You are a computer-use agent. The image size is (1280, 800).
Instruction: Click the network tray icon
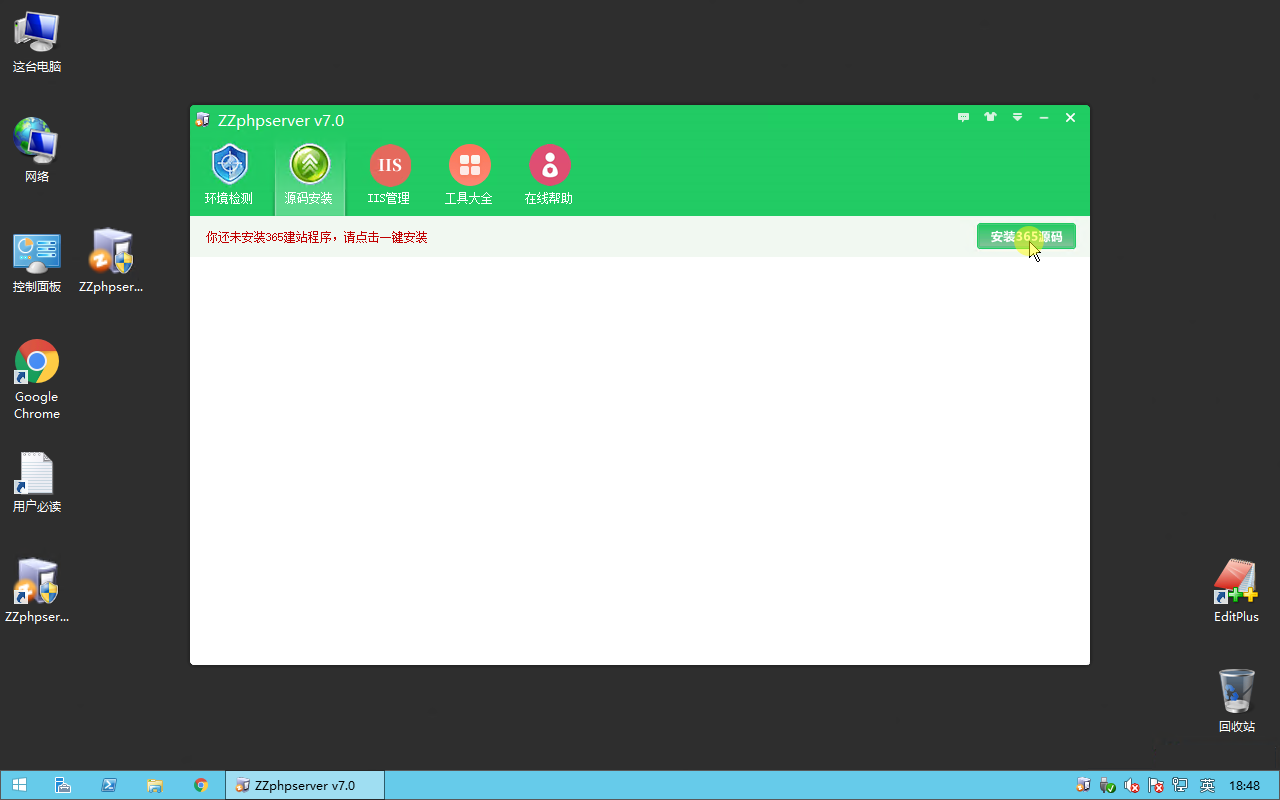pos(1180,785)
